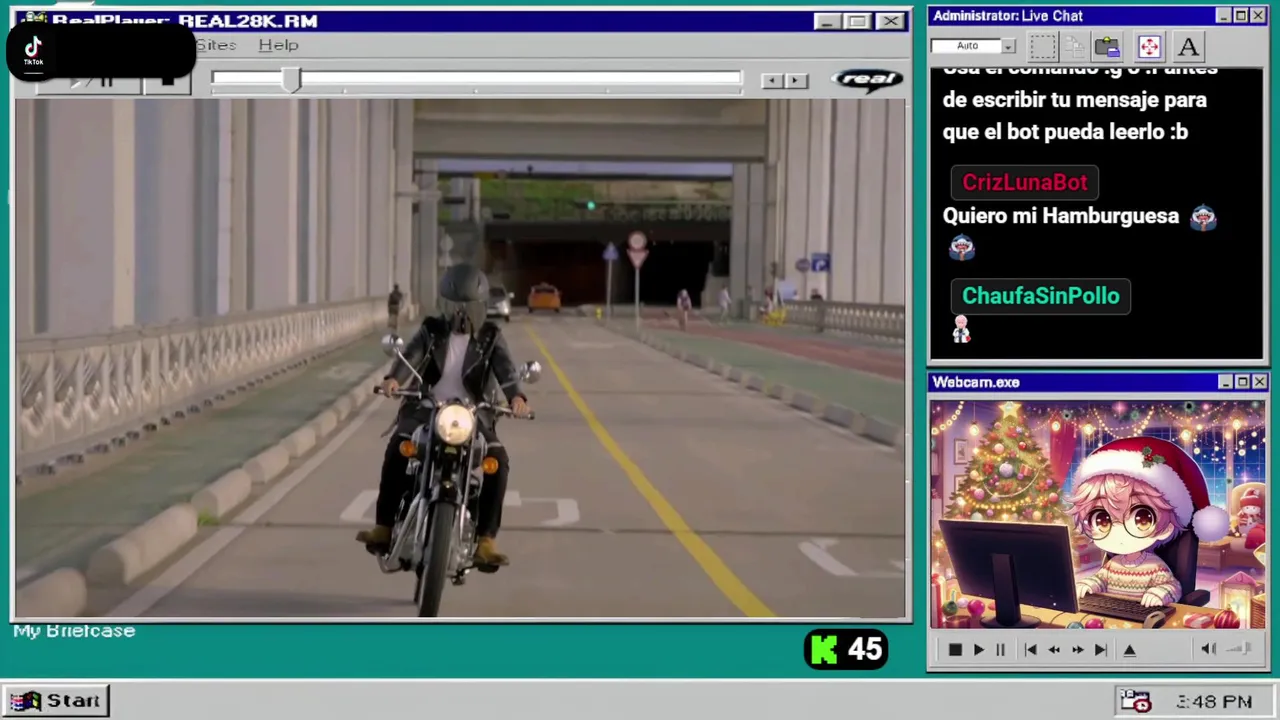The image size is (1280, 720).
Task: Click the emote beside "Quiero mi Hamburguesa"
Action: point(1203,217)
